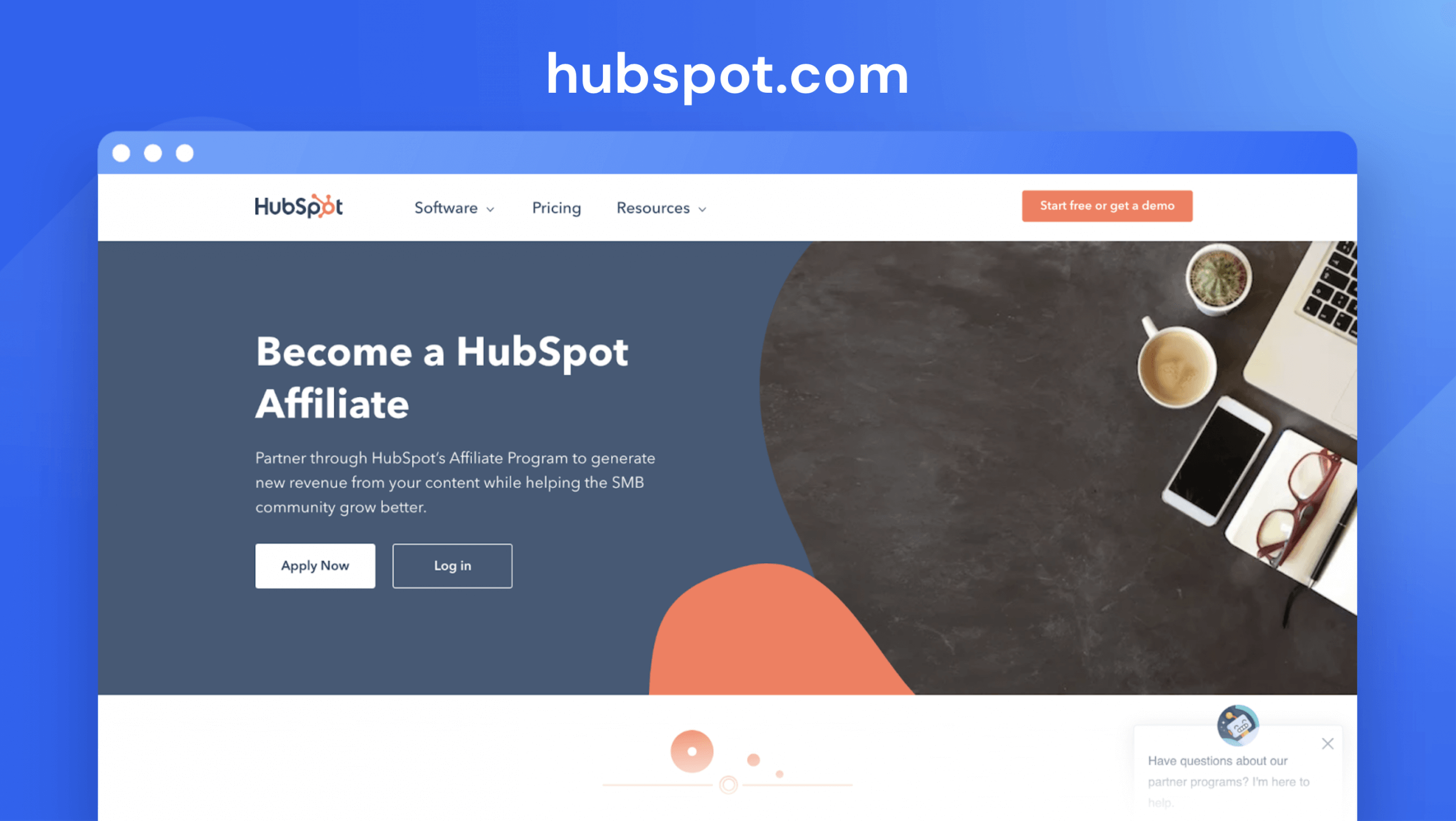
Task: Select the Pricing menu item
Action: tap(556, 208)
